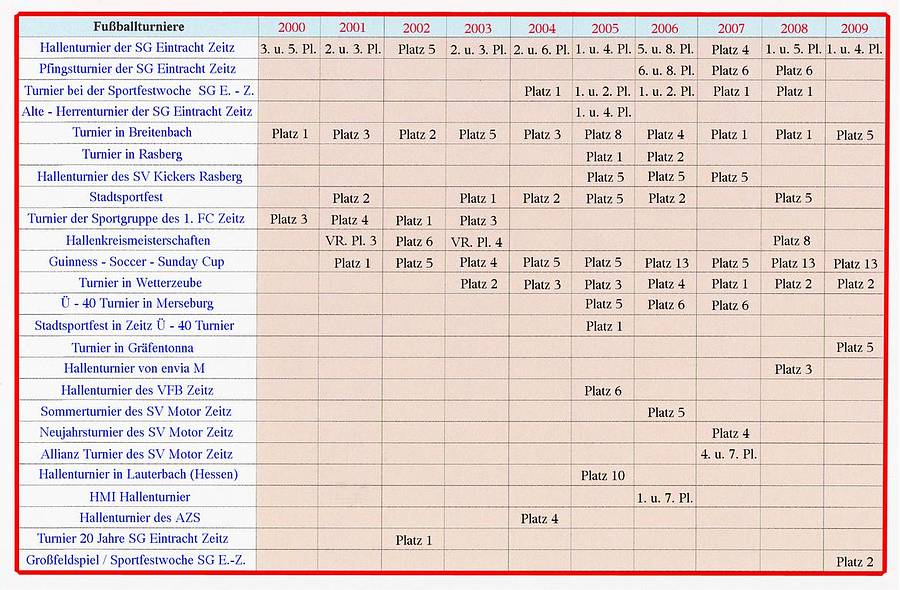The height and width of the screenshot is (590, 900).
Task: Click 'Platz 4' in Hallenturnier des AZS row
Action: (540, 519)
